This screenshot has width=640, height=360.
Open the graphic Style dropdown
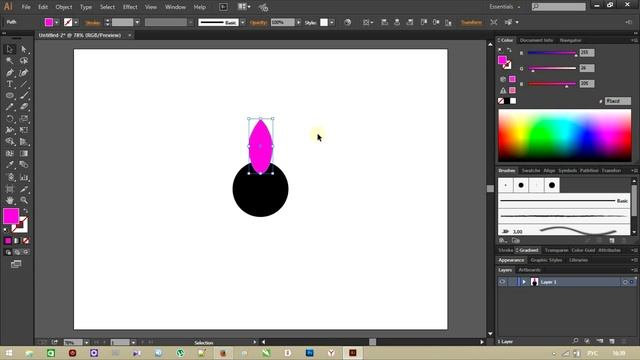point(332,22)
